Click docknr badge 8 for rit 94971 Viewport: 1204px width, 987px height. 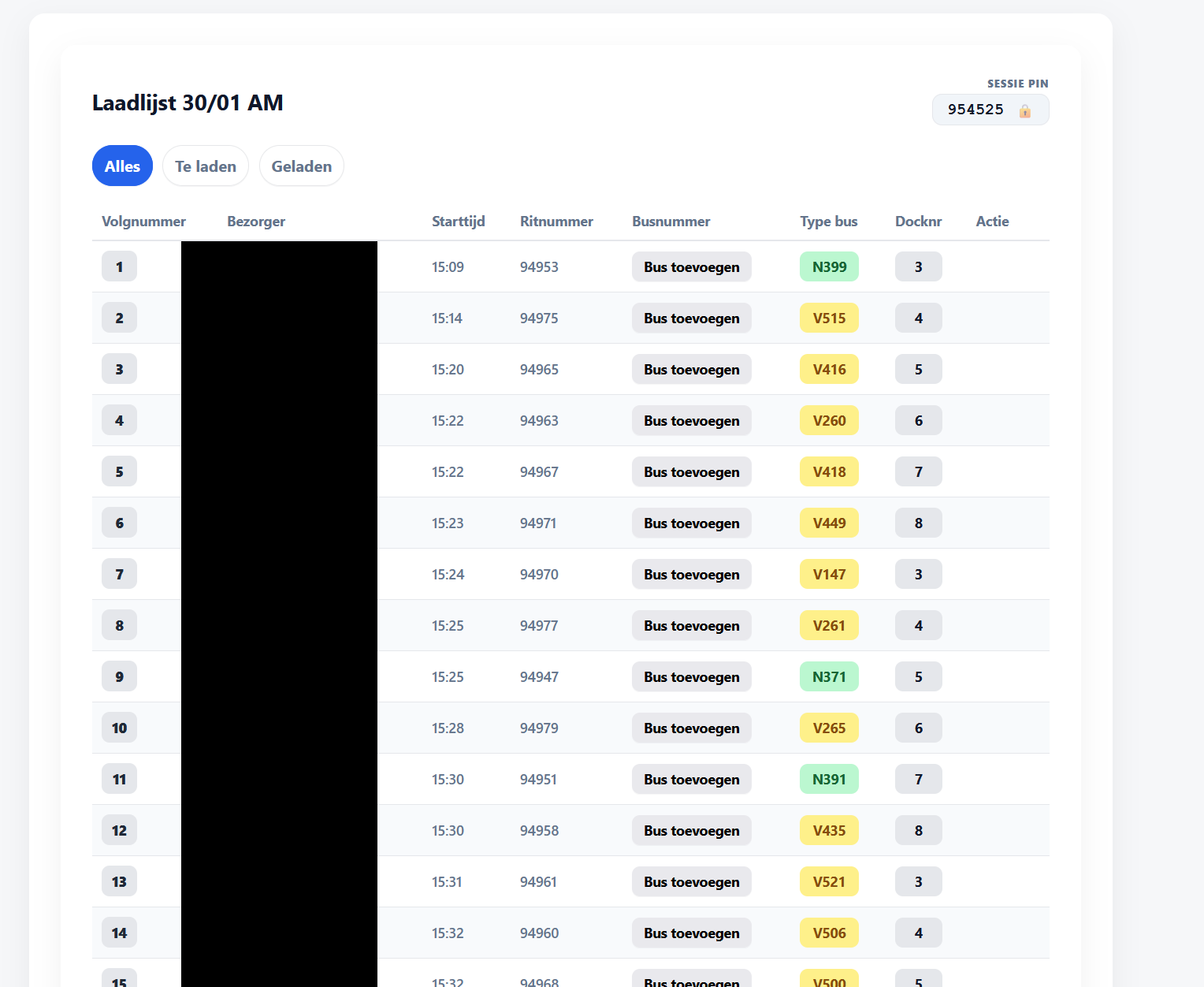[918, 523]
